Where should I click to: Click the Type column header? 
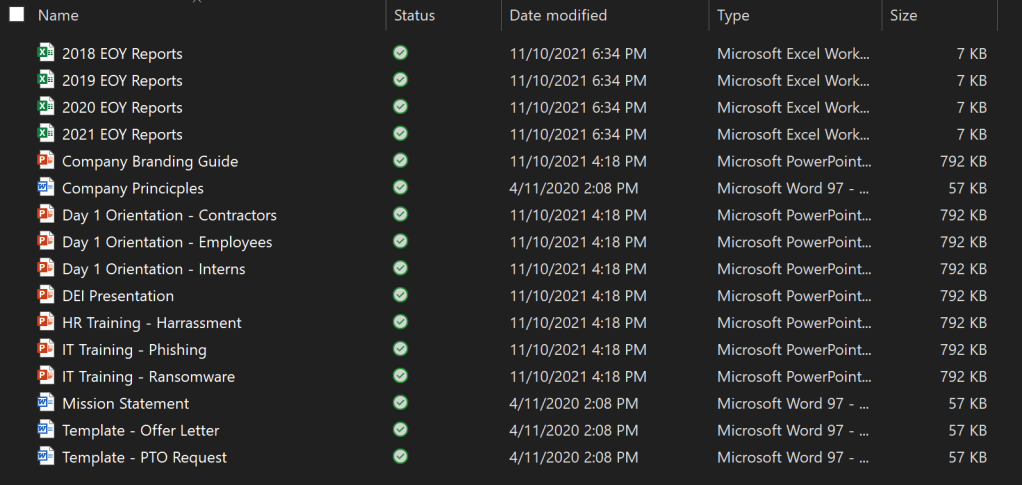point(733,16)
